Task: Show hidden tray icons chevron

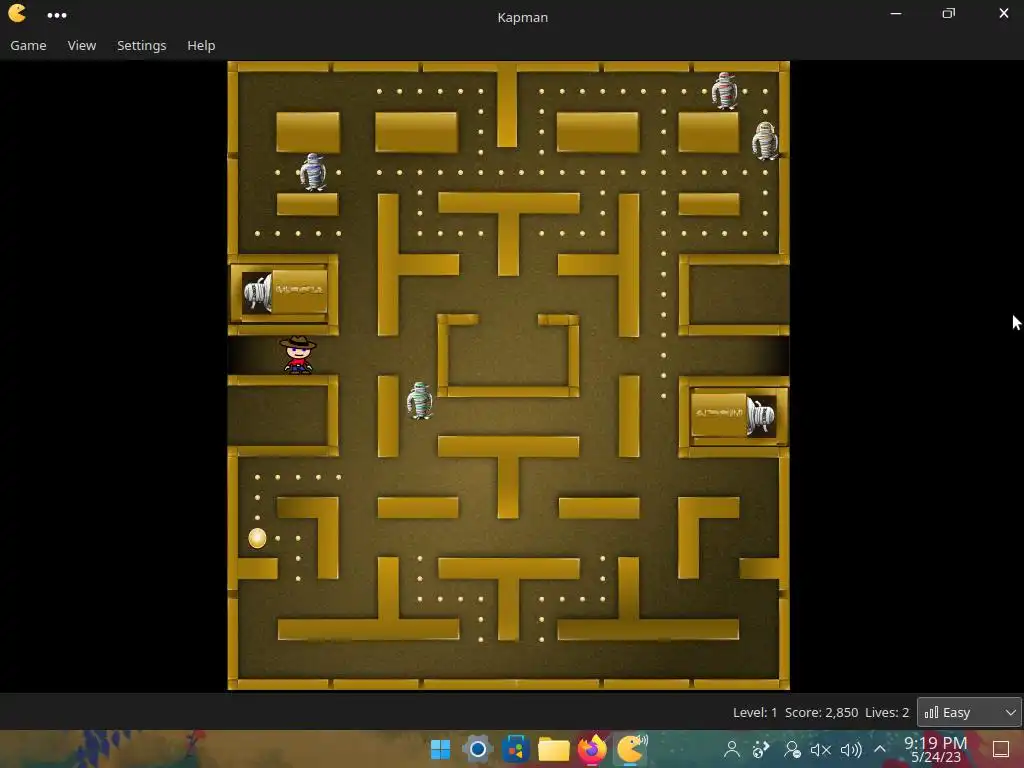Action: point(880,749)
